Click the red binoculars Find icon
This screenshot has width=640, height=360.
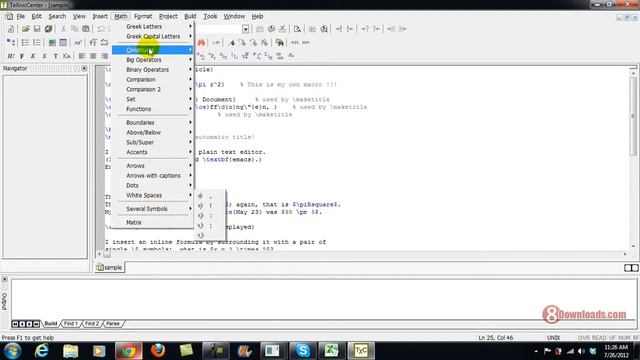point(201,42)
